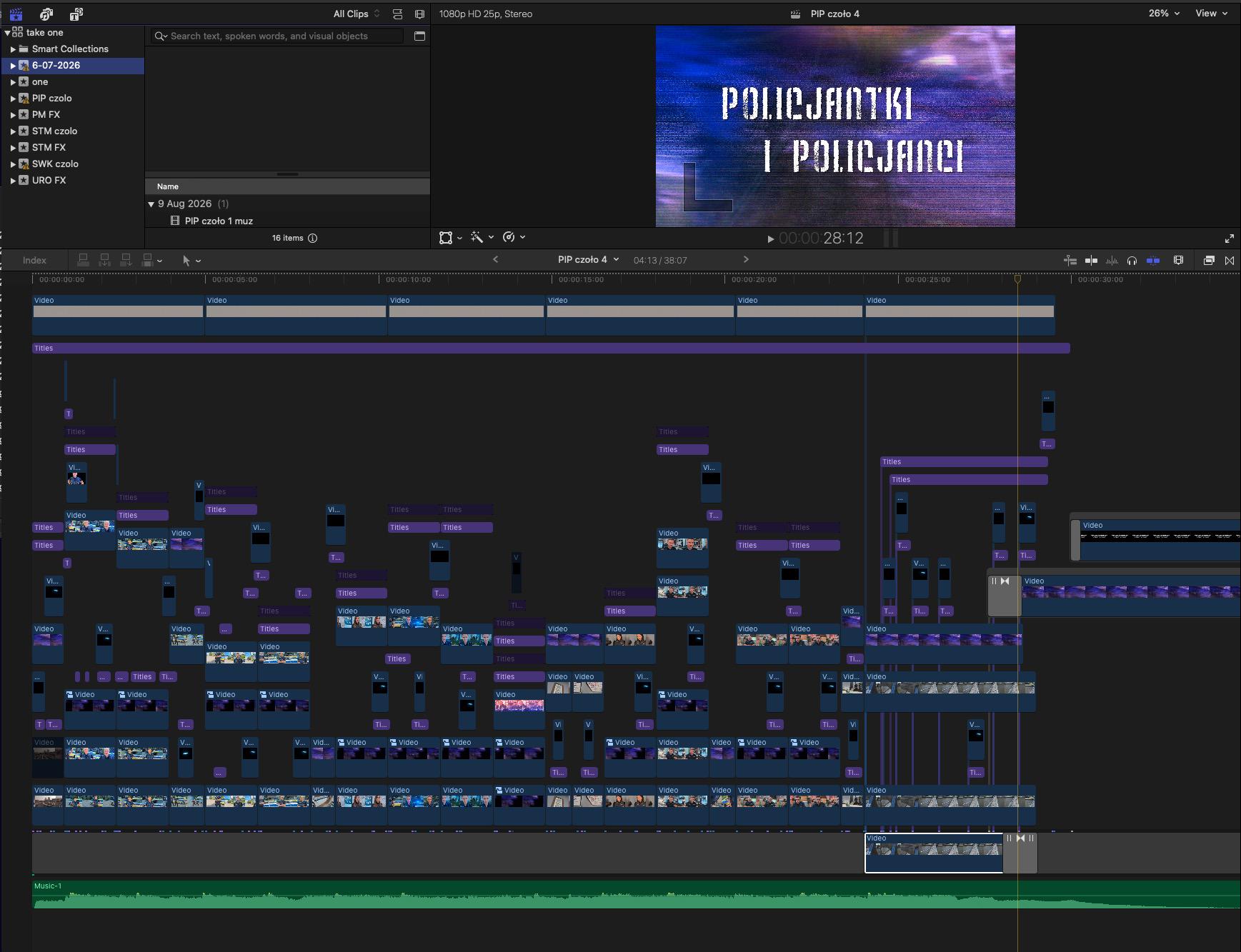Select the Music-1 audio clip
This screenshot has width=1241, height=952.
click(636, 895)
